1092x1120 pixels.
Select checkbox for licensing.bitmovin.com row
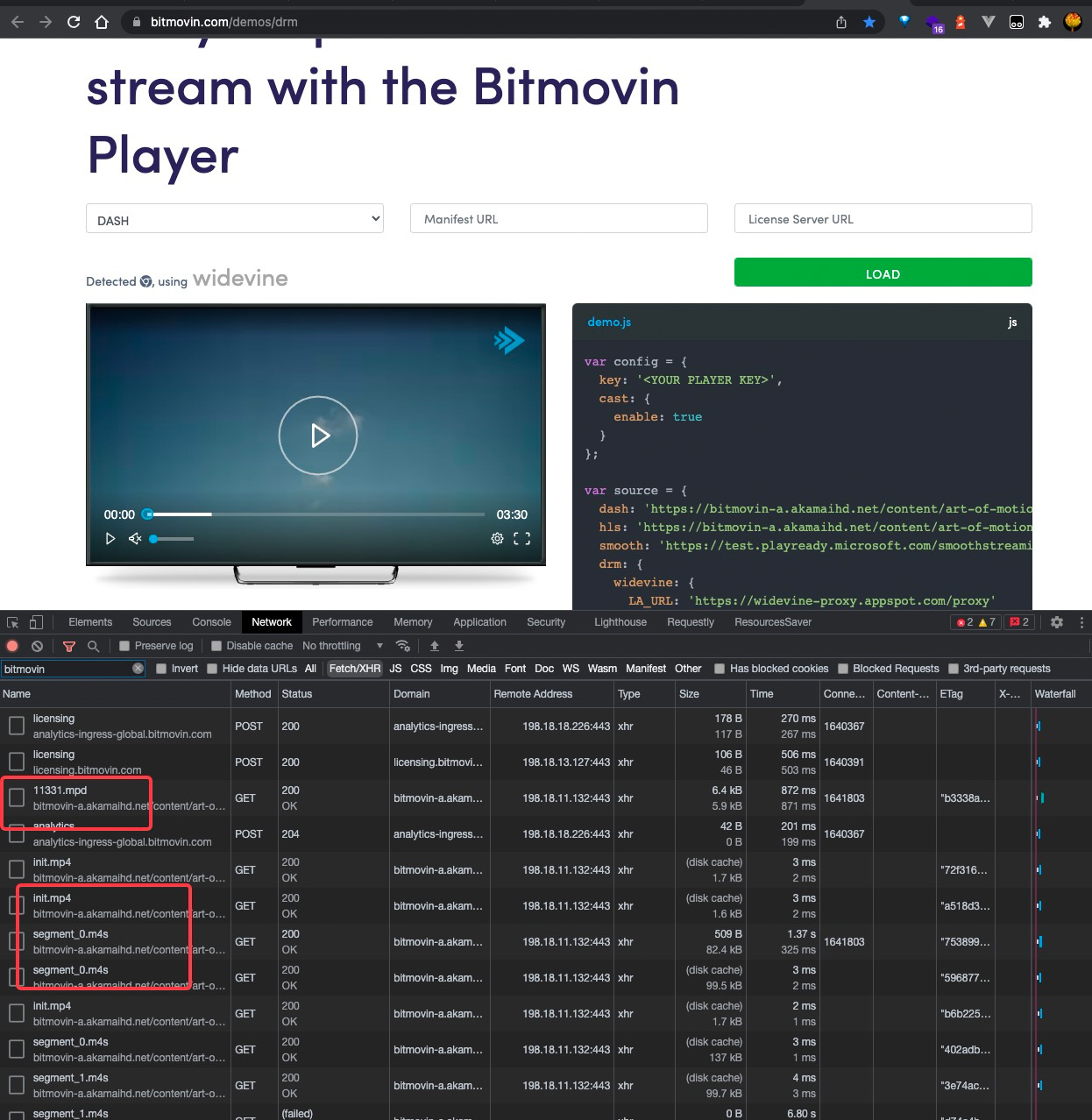click(x=17, y=762)
